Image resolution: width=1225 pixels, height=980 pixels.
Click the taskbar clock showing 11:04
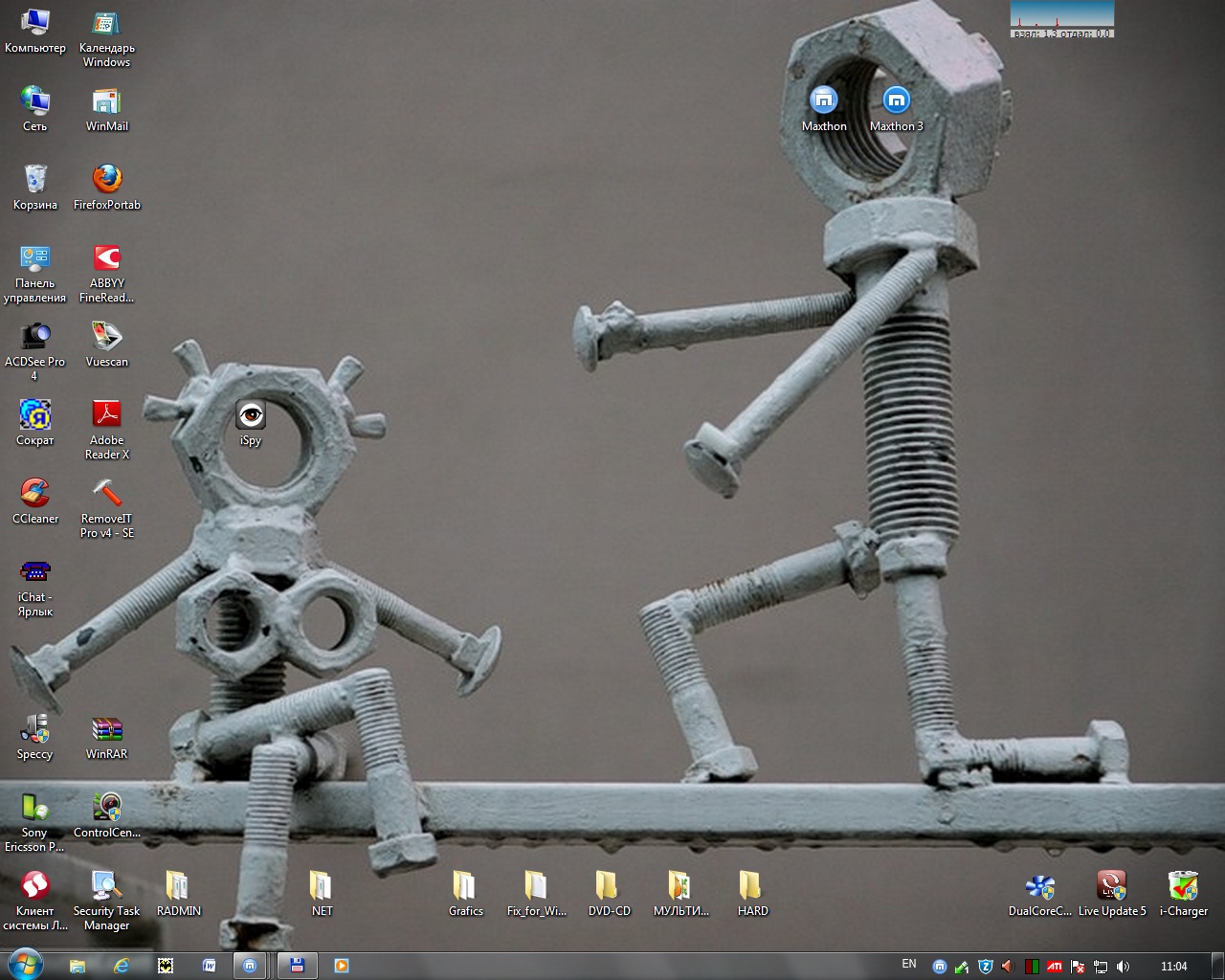click(x=1173, y=966)
